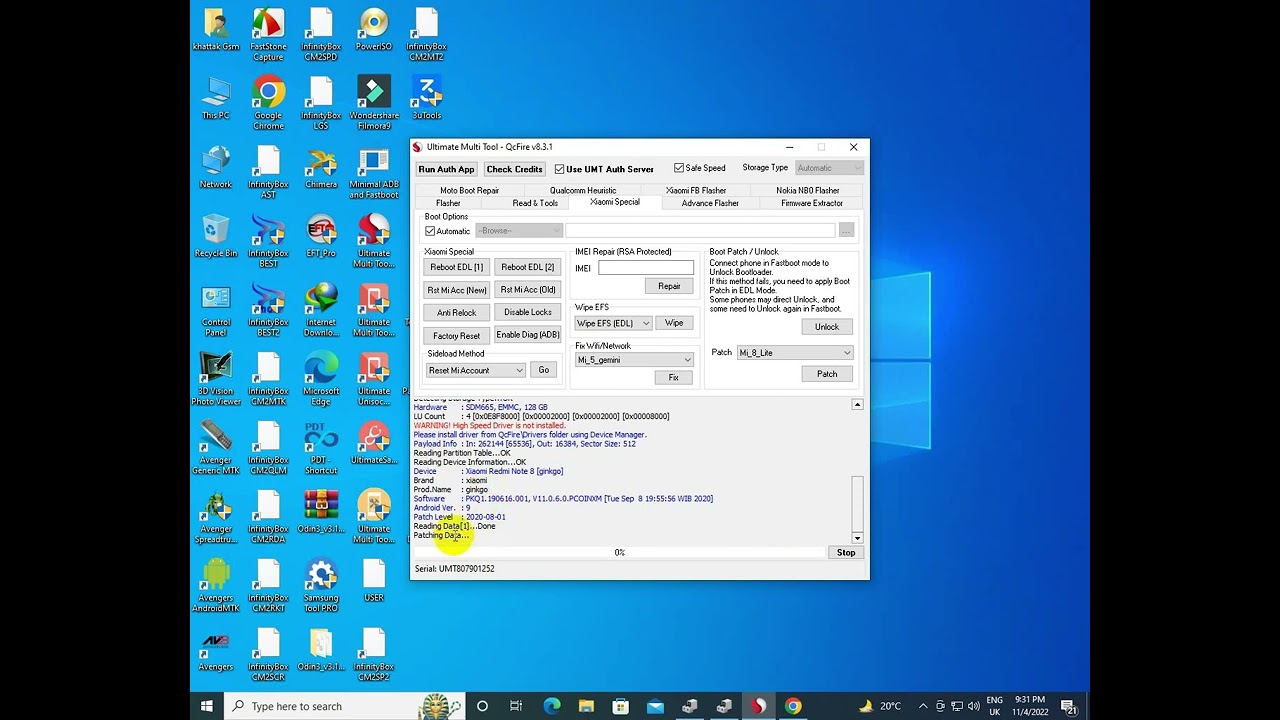Open Minimal ADB and Fastboot shortcut

[x=374, y=172]
